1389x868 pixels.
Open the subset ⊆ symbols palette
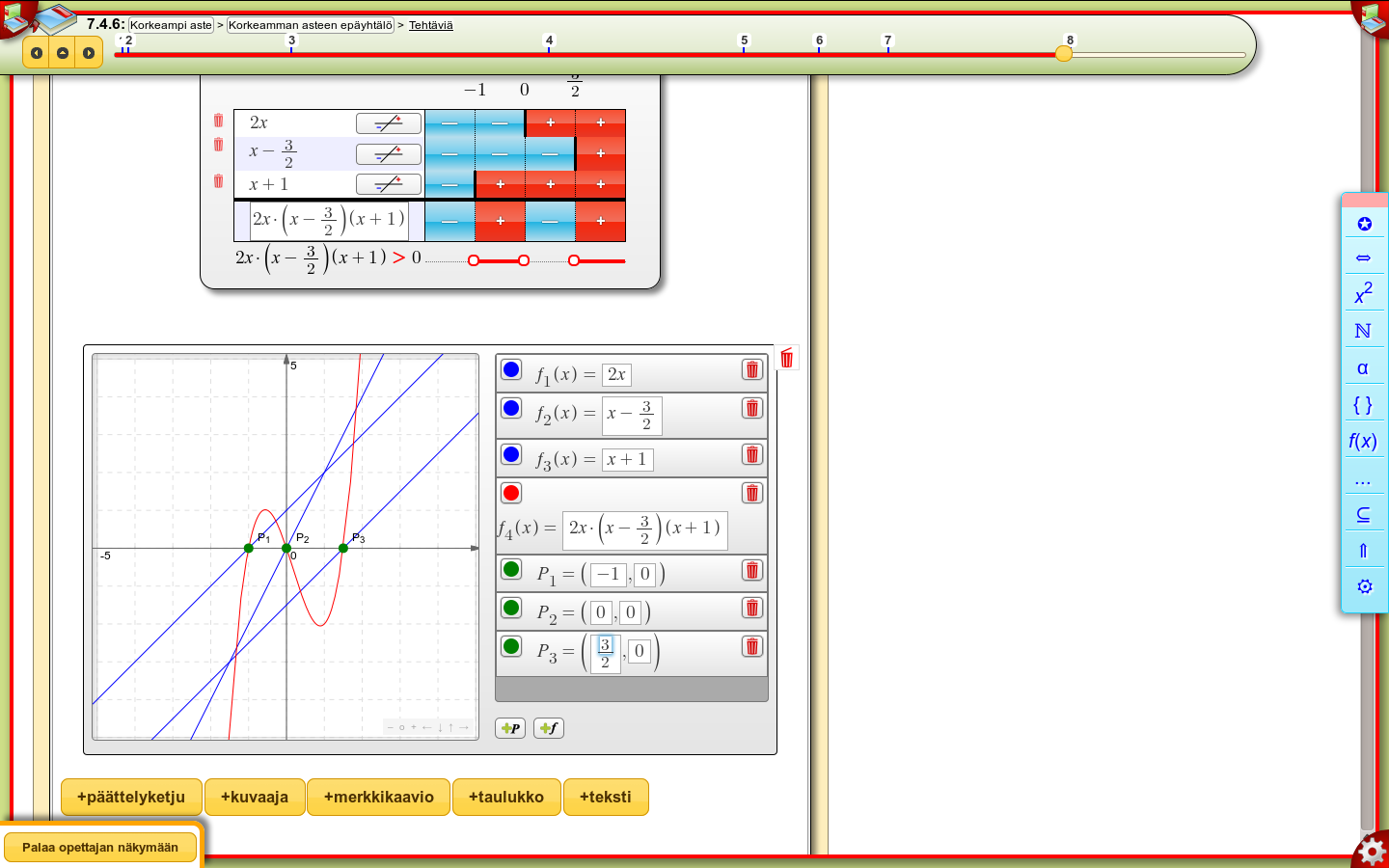pyautogui.click(x=1364, y=514)
